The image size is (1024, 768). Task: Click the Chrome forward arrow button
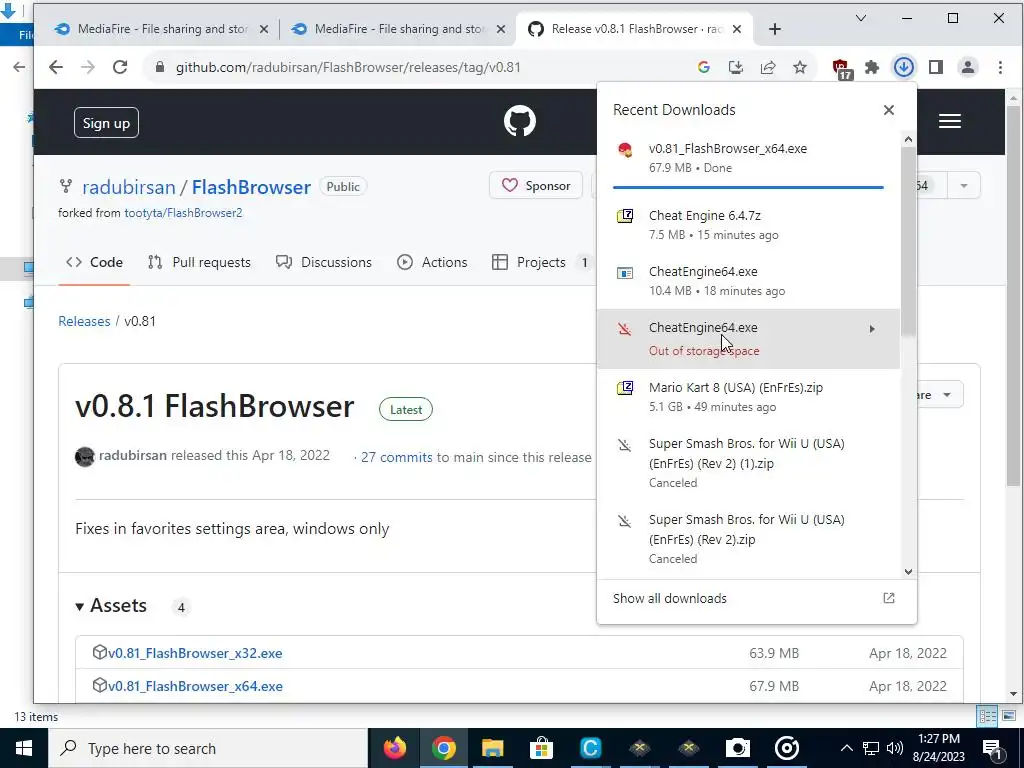point(88,67)
